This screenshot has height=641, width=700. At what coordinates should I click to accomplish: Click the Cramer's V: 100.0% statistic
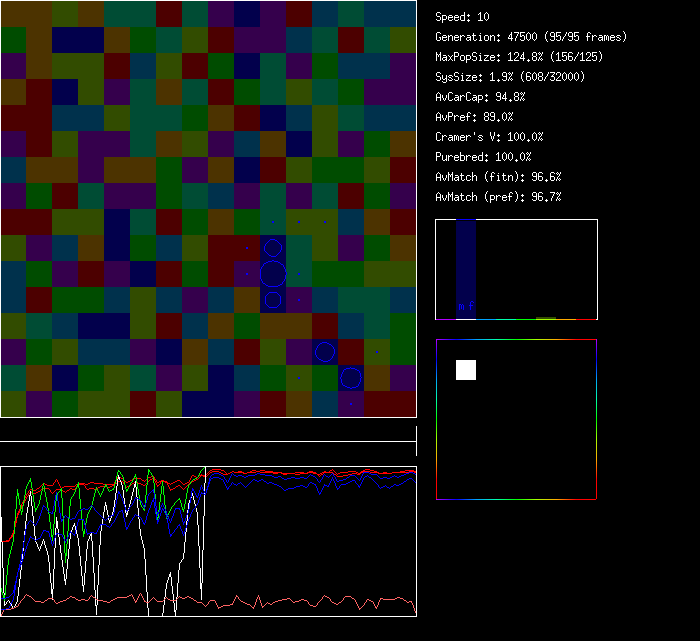click(489, 137)
